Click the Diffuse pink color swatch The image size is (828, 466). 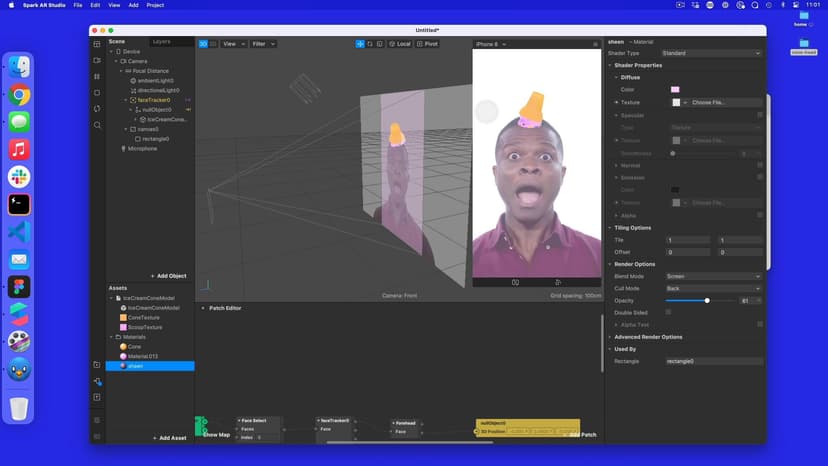(675, 89)
